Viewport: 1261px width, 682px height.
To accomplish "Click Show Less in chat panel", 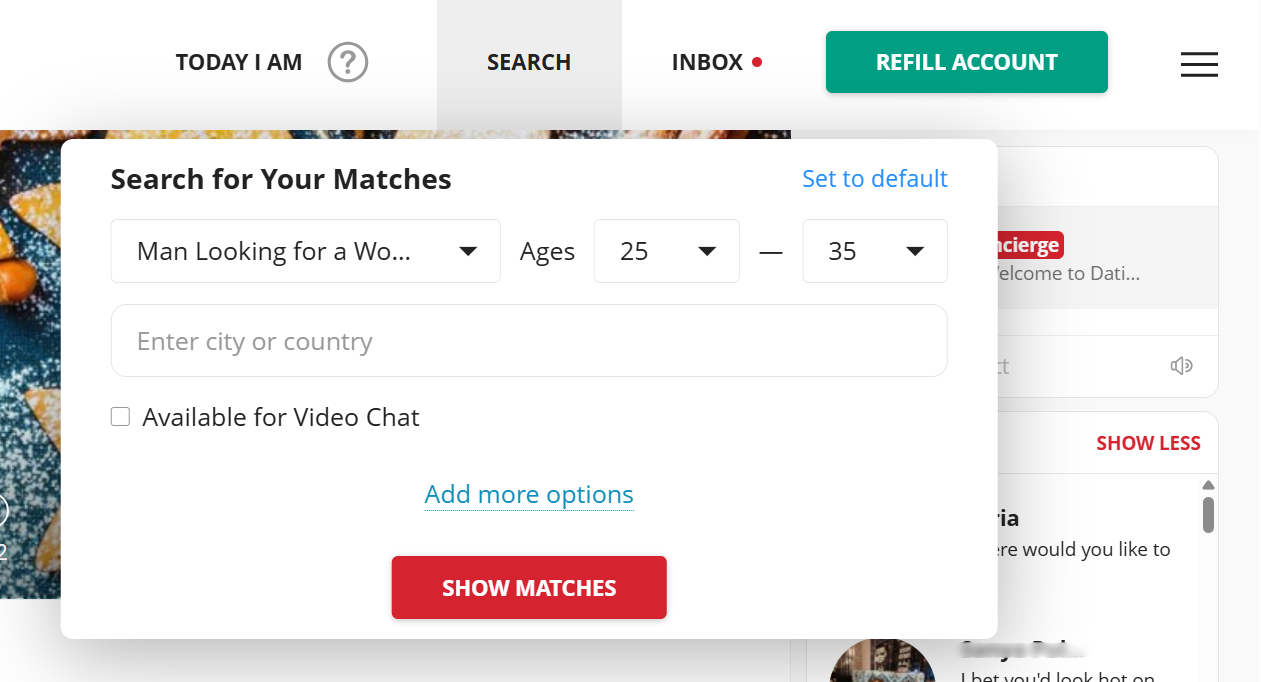I will point(1148,443).
